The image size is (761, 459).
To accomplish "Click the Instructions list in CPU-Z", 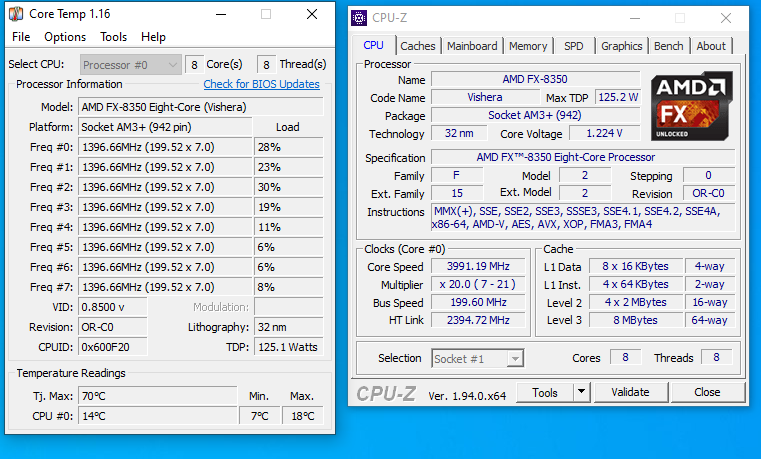I will (x=583, y=218).
